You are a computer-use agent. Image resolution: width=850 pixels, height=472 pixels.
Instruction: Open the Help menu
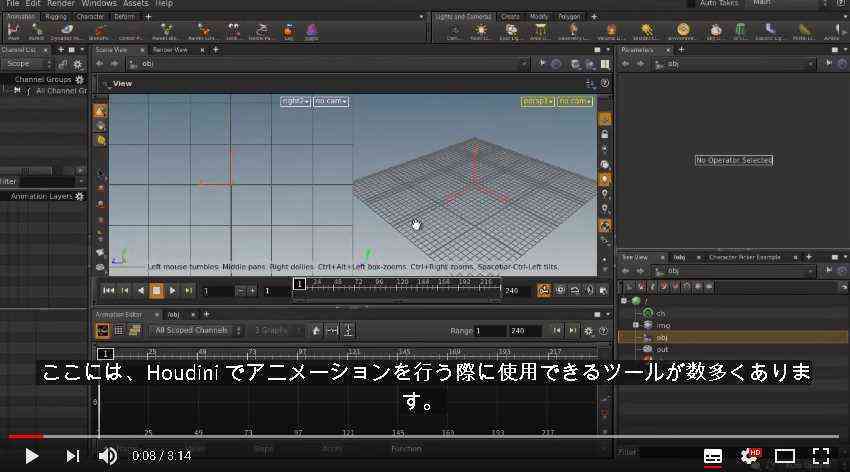[164, 3]
